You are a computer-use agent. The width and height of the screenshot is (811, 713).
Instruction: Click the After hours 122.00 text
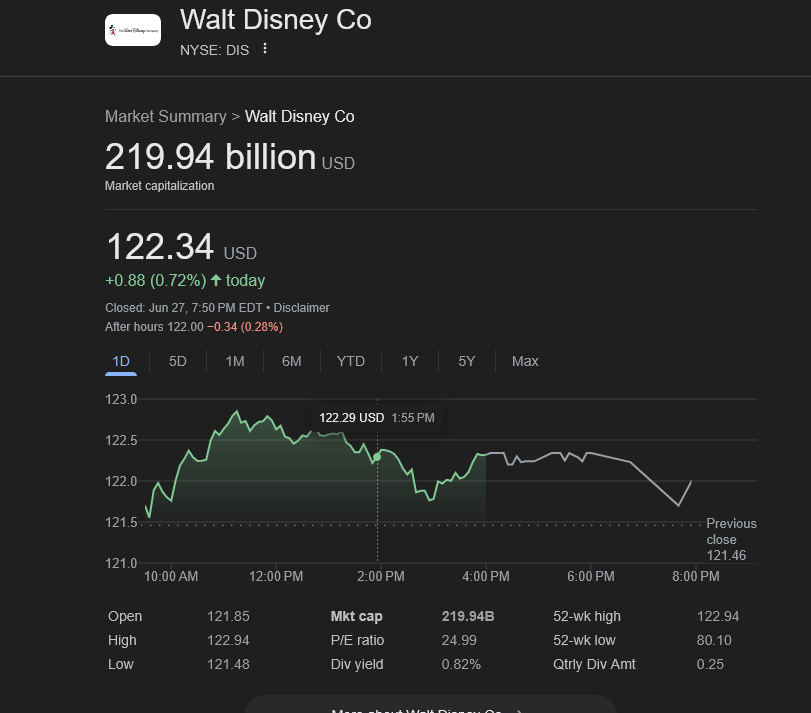pyautogui.click(x=154, y=327)
